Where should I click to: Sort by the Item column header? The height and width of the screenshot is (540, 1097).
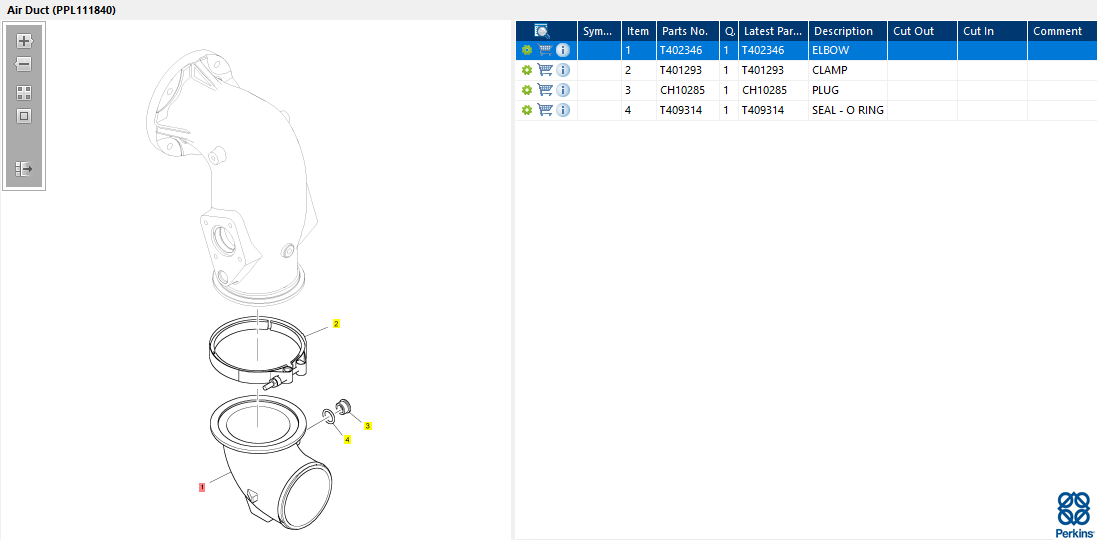point(639,31)
